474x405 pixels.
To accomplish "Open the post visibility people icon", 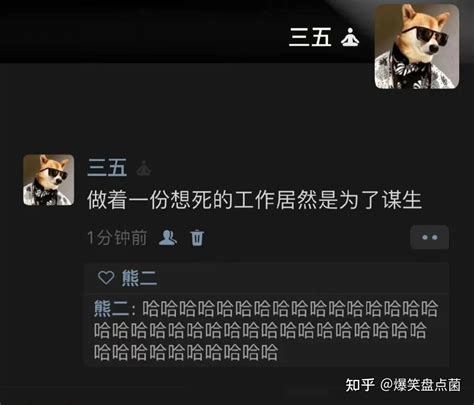I will point(168,238).
